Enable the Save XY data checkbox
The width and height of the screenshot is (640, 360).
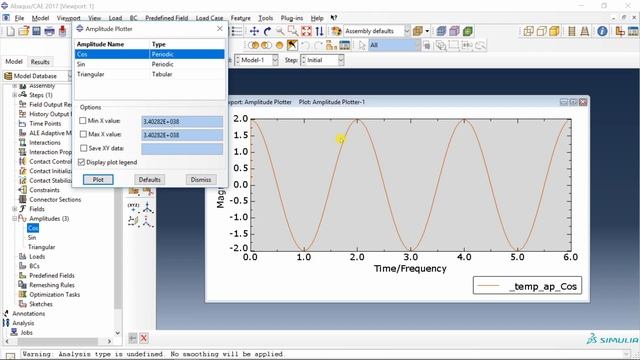coord(84,148)
